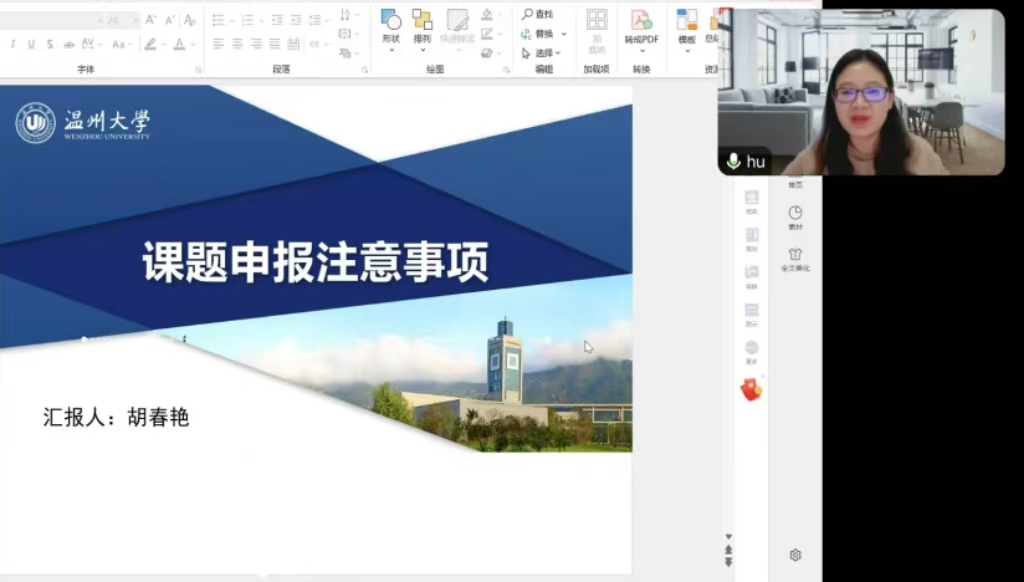Expand the Replace (替换) dropdown arrow

[564, 34]
